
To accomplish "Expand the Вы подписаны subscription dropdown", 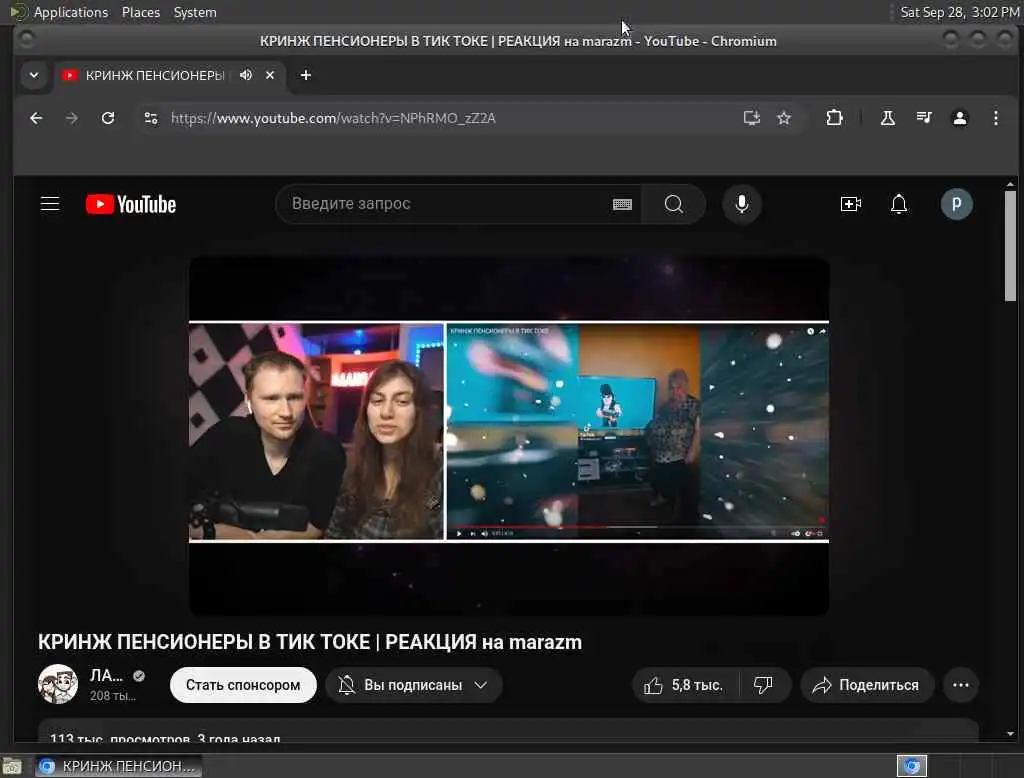I will (x=414, y=685).
